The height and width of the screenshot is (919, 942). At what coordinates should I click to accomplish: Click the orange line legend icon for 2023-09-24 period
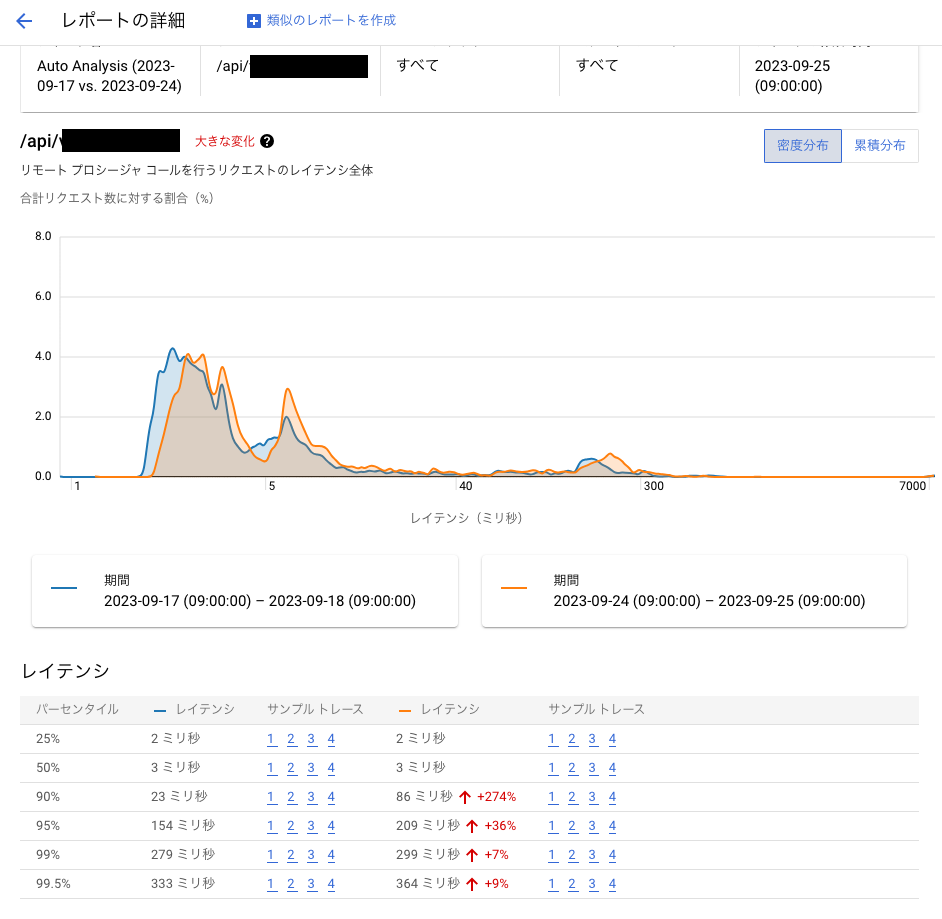pos(514,588)
